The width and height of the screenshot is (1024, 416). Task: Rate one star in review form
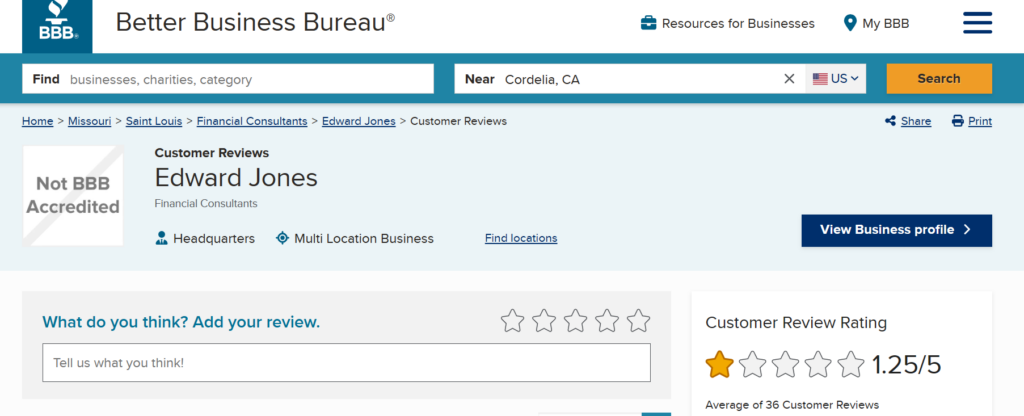(513, 321)
